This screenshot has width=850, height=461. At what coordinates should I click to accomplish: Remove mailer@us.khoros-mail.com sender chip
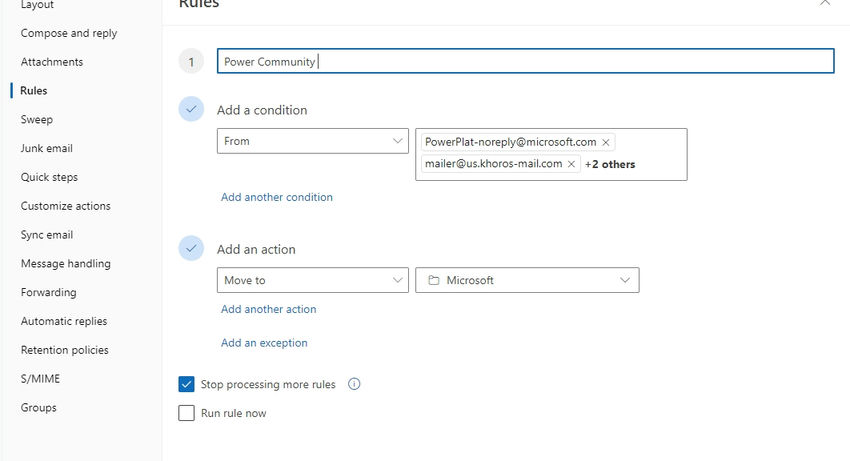click(x=571, y=164)
